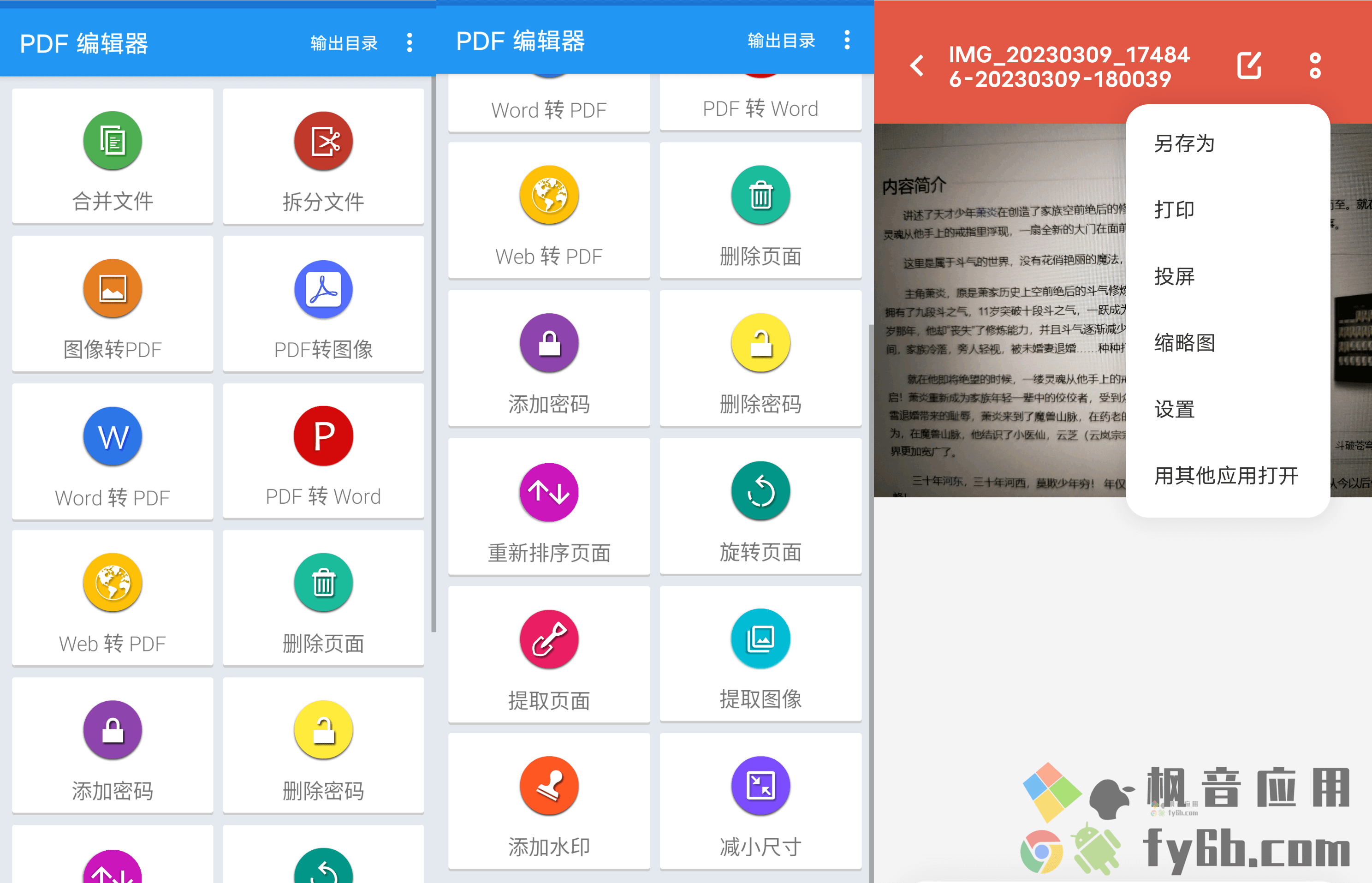Tap the IMG_20230309_174846-20230309-180039 title
This screenshot has width=1372, height=883.
tap(1069, 66)
